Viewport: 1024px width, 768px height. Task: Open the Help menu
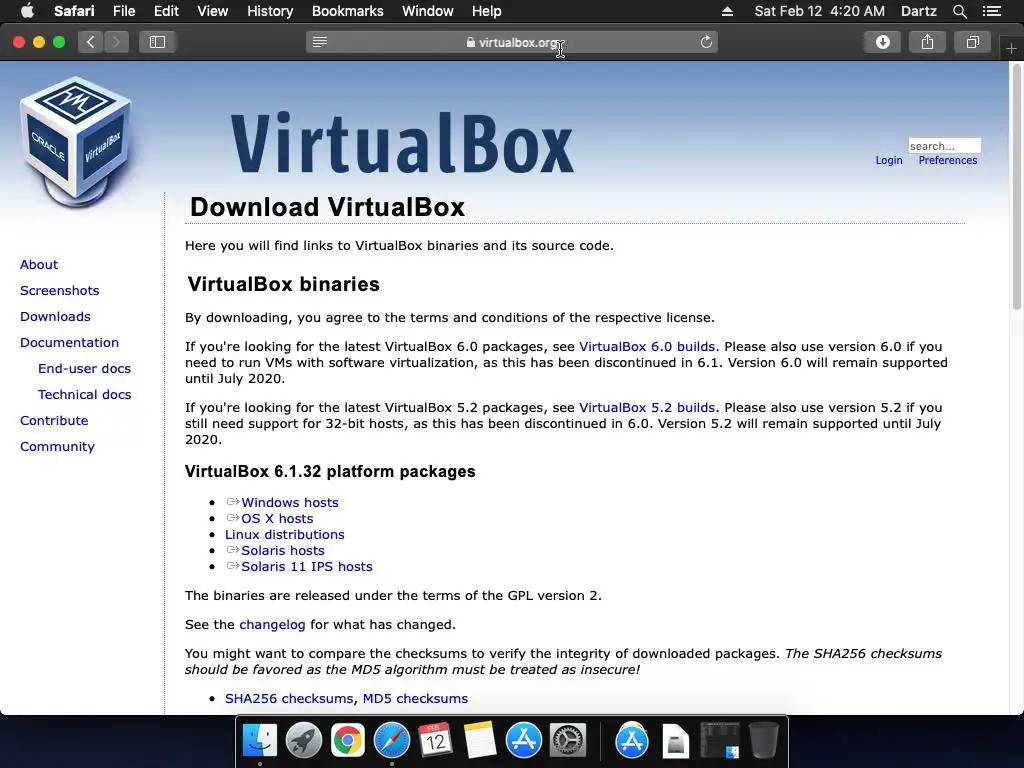[x=487, y=11]
